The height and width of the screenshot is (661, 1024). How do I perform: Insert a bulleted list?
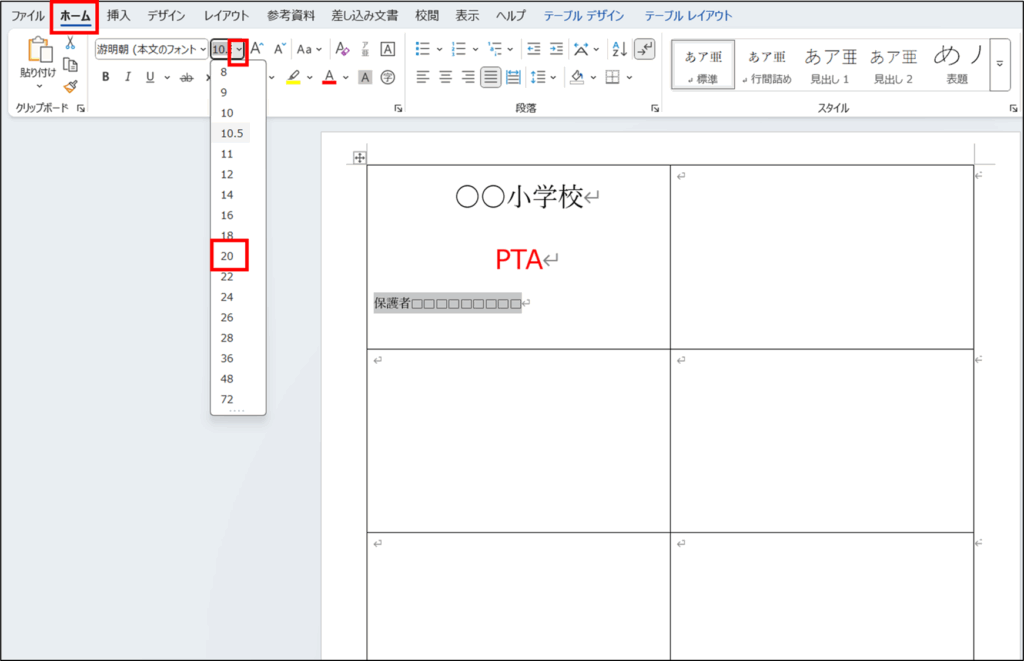(423, 49)
